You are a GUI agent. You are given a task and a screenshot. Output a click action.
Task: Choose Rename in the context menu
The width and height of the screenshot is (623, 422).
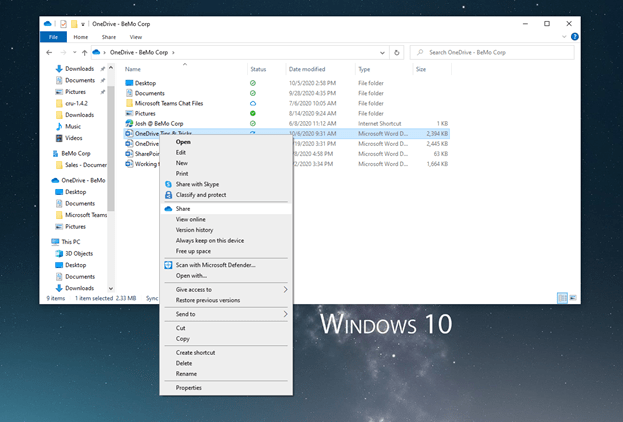[x=226, y=374]
